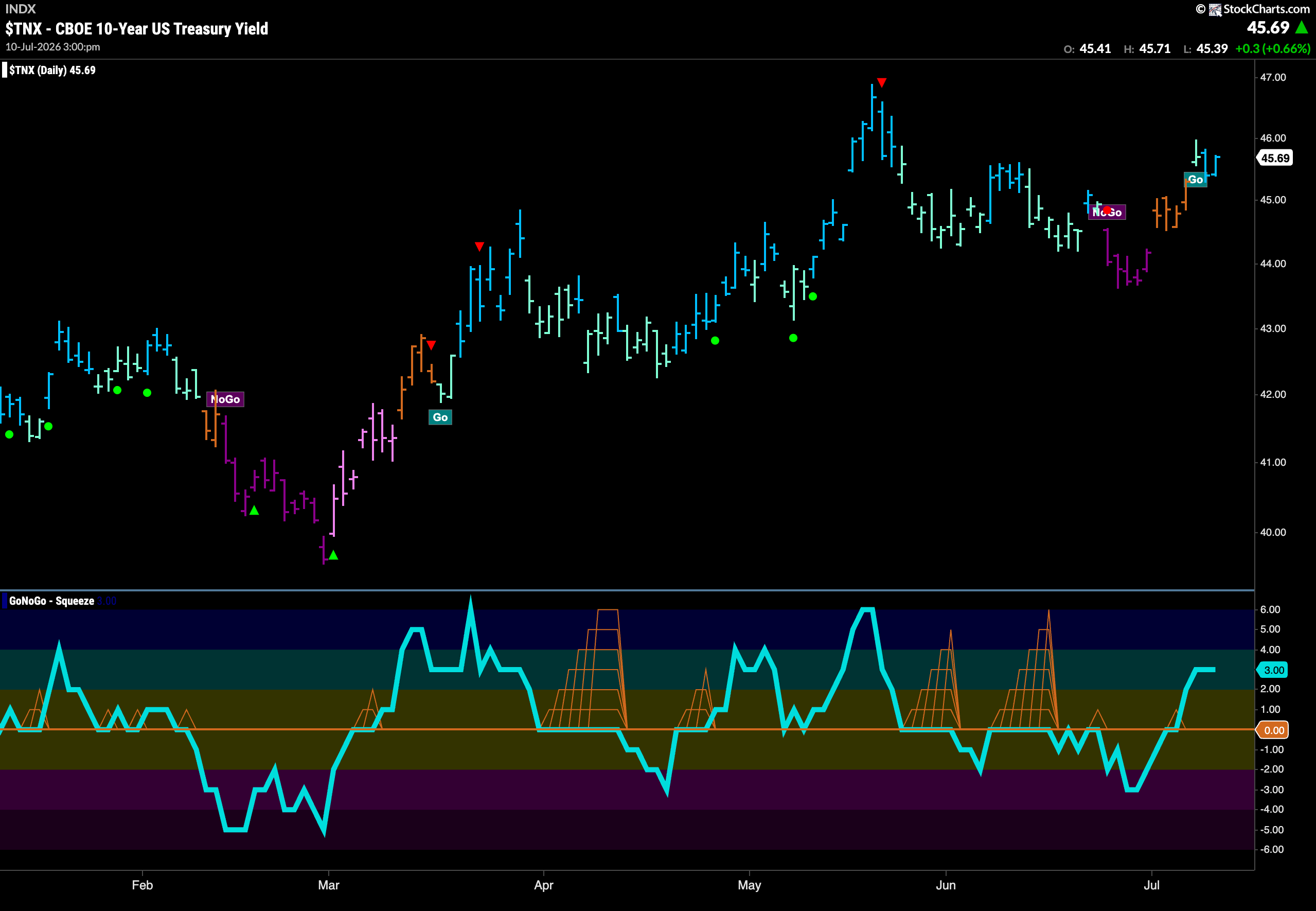Click the Jul label on time axis
Screen dimensions: 1316x911
point(1151,885)
